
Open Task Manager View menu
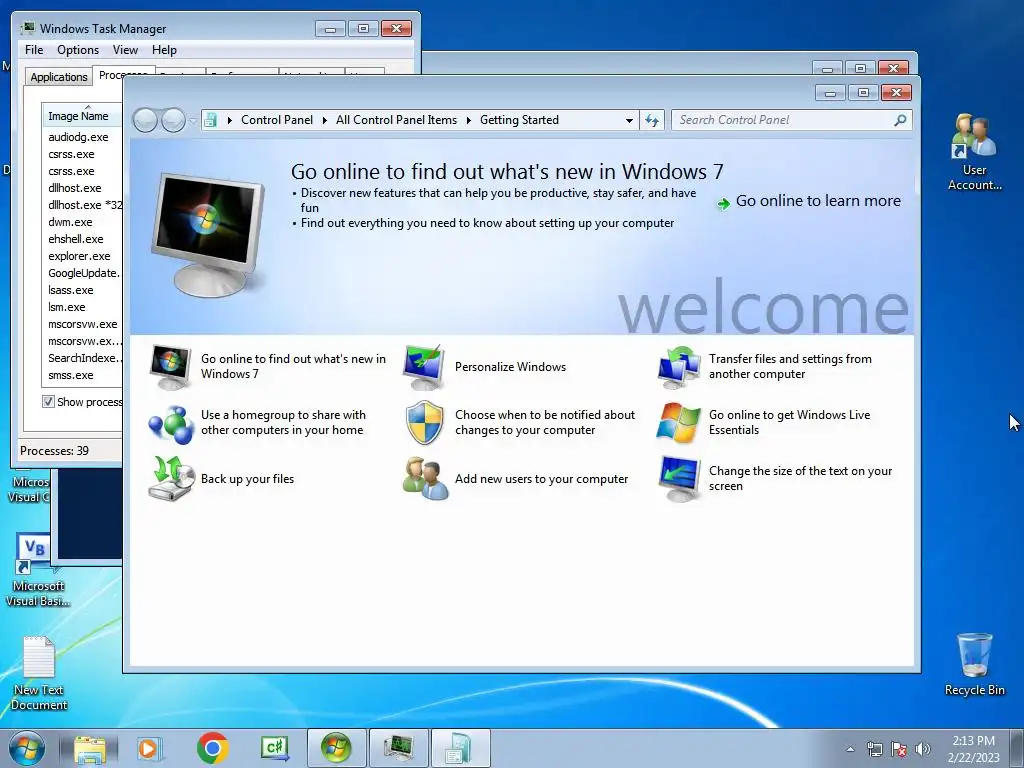125,50
